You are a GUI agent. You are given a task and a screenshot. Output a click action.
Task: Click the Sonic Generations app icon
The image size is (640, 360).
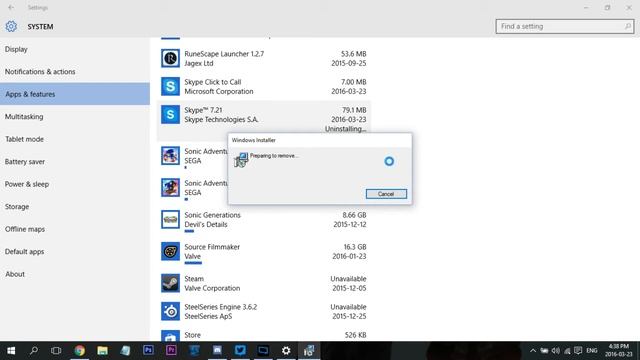click(x=170, y=220)
